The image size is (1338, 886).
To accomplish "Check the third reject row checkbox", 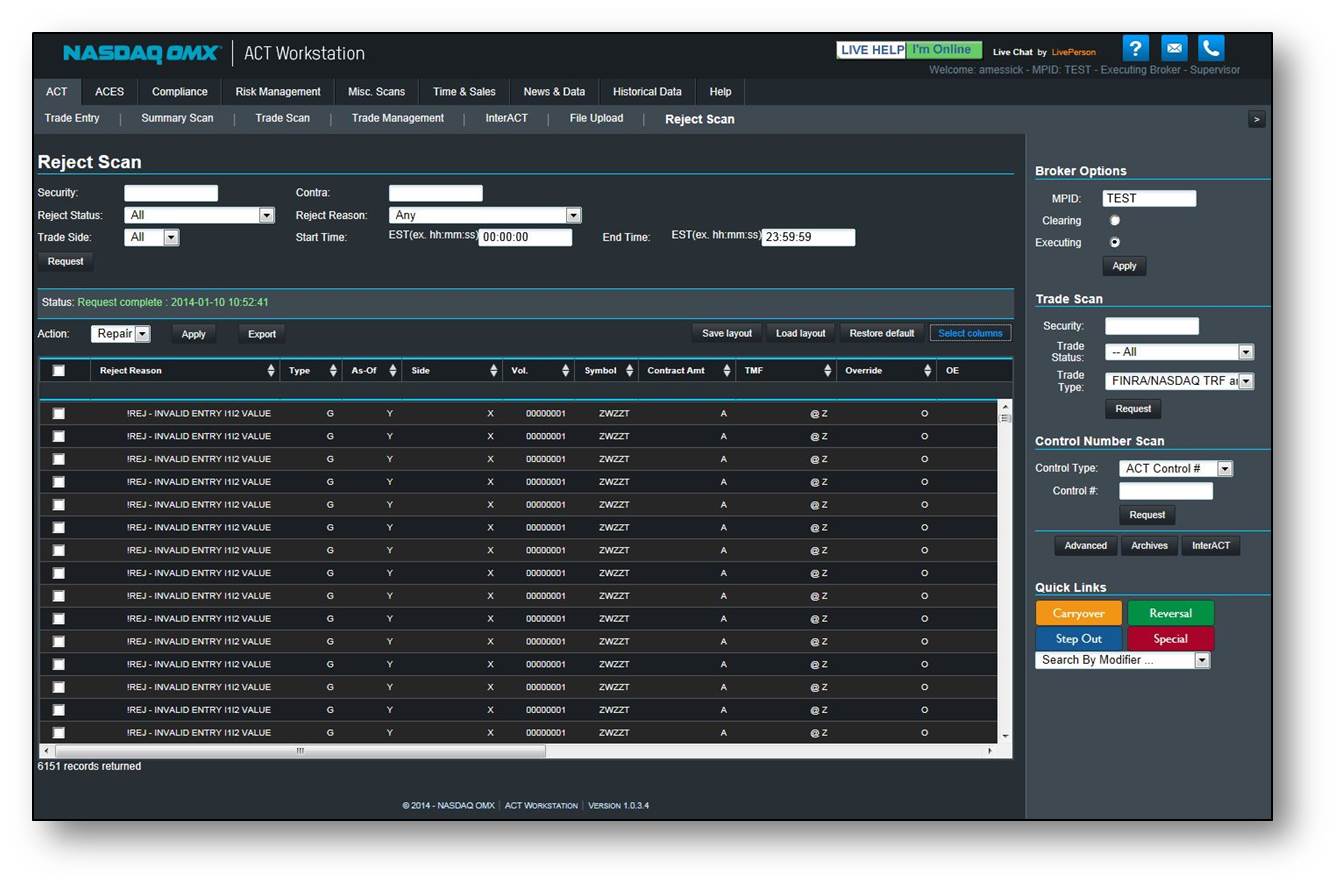I will tap(58, 459).
